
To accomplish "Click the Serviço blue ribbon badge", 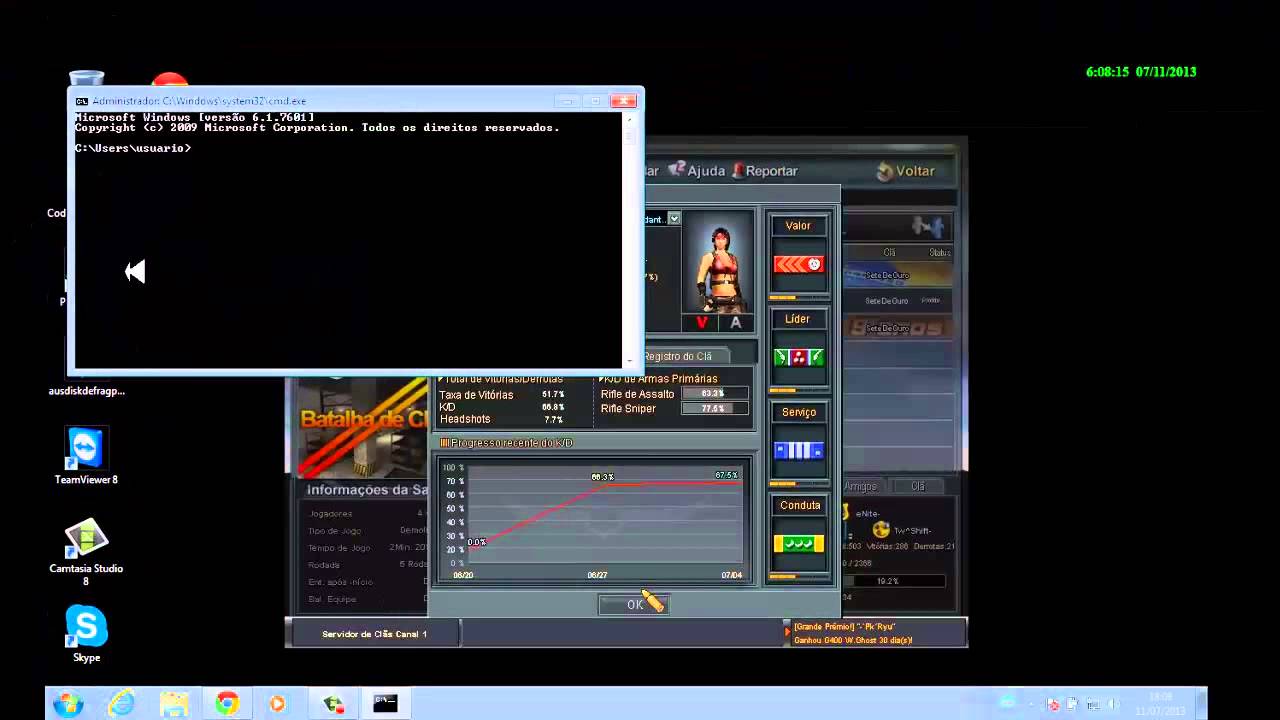I will tap(798, 450).
